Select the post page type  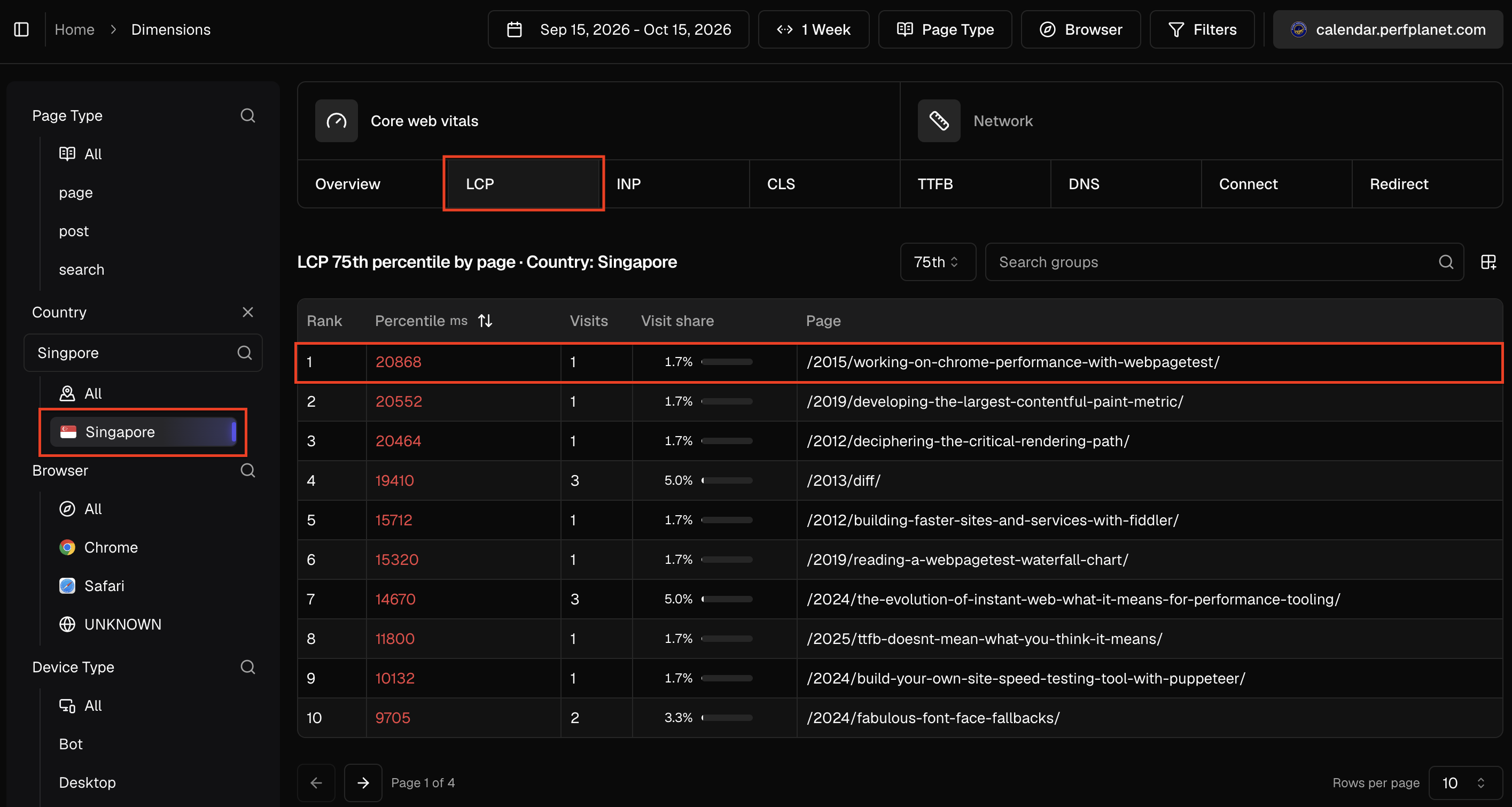coord(74,231)
